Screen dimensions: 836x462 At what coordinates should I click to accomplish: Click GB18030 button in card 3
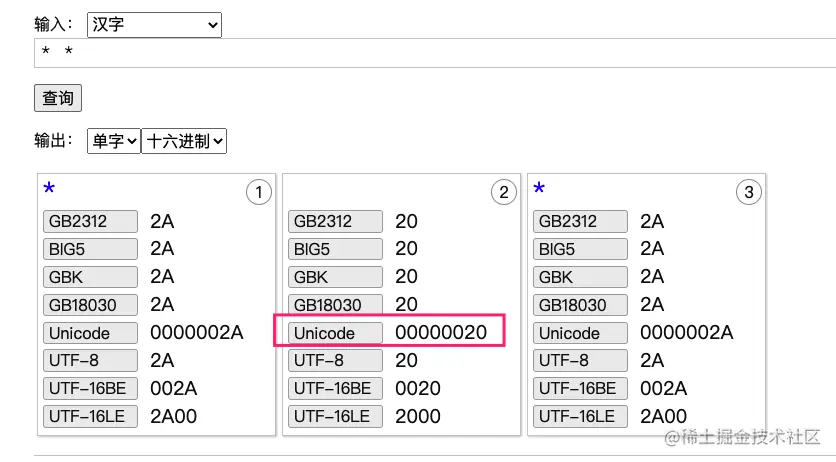point(580,305)
